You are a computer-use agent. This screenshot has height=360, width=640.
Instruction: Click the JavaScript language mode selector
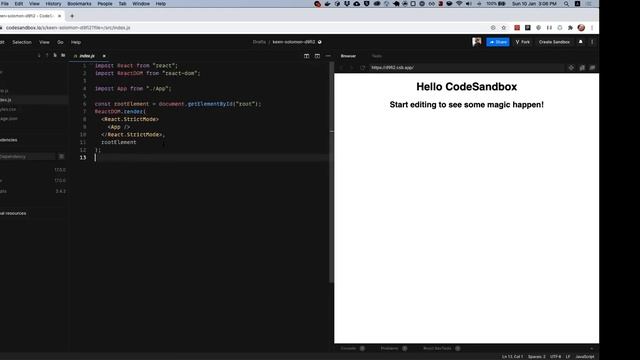(585, 357)
